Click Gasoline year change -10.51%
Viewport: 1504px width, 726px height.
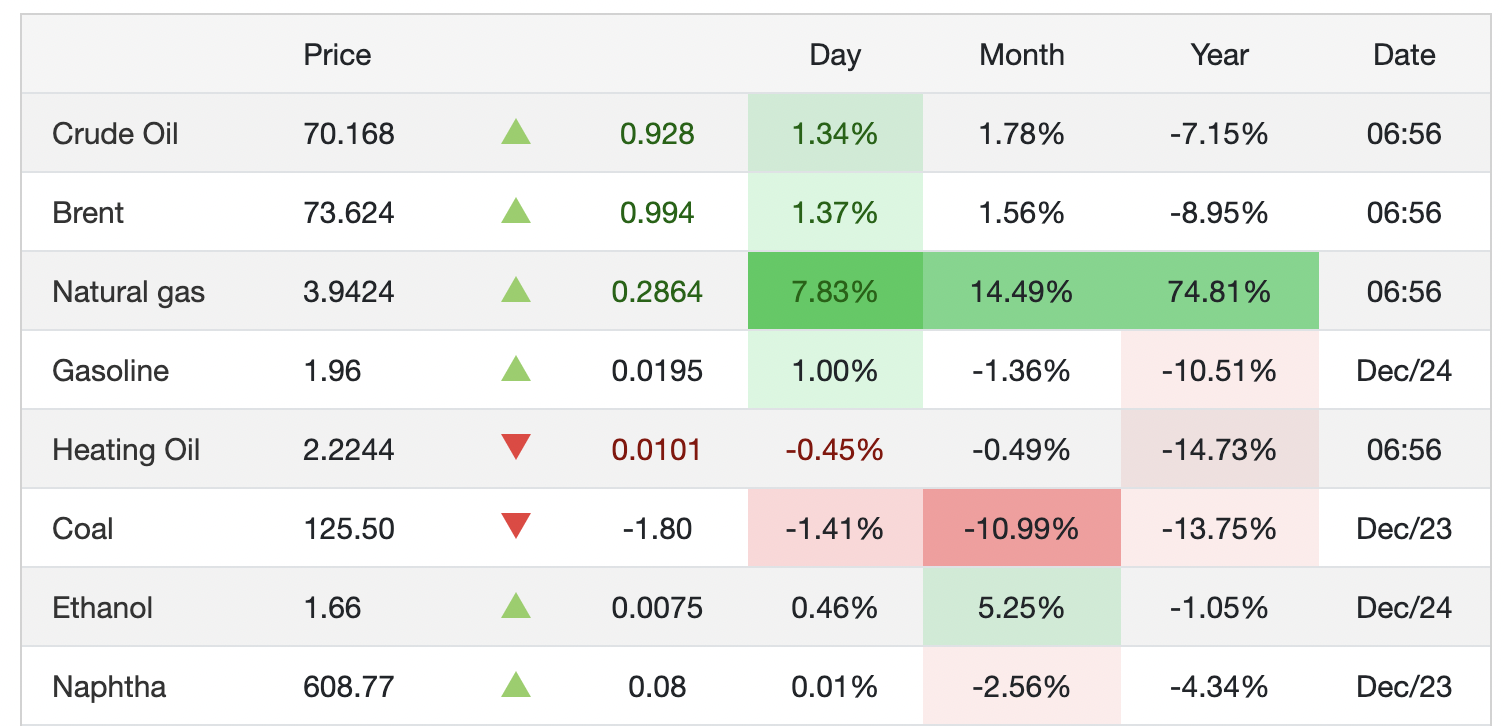coord(1220,371)
